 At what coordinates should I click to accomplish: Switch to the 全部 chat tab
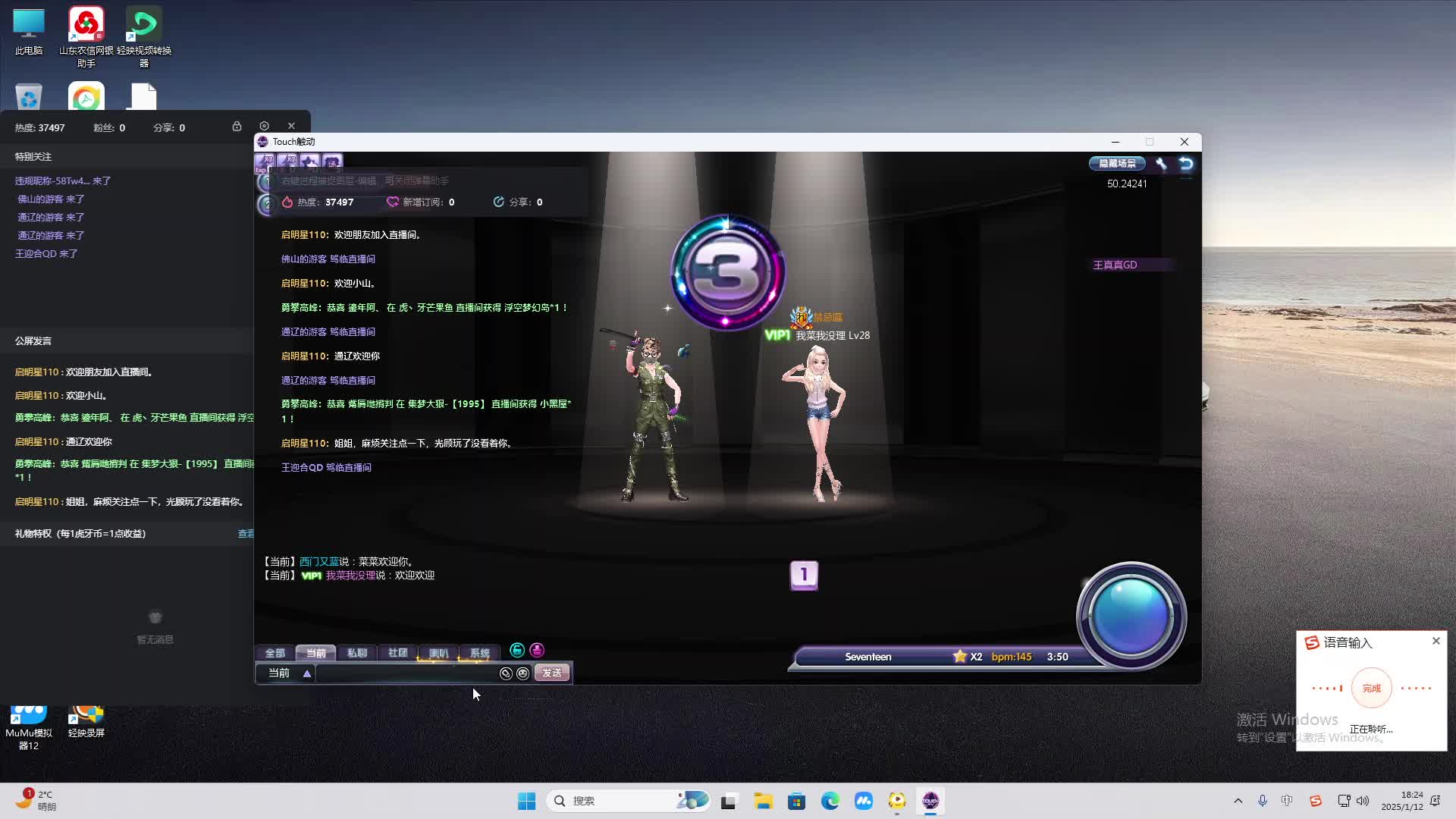275,653
